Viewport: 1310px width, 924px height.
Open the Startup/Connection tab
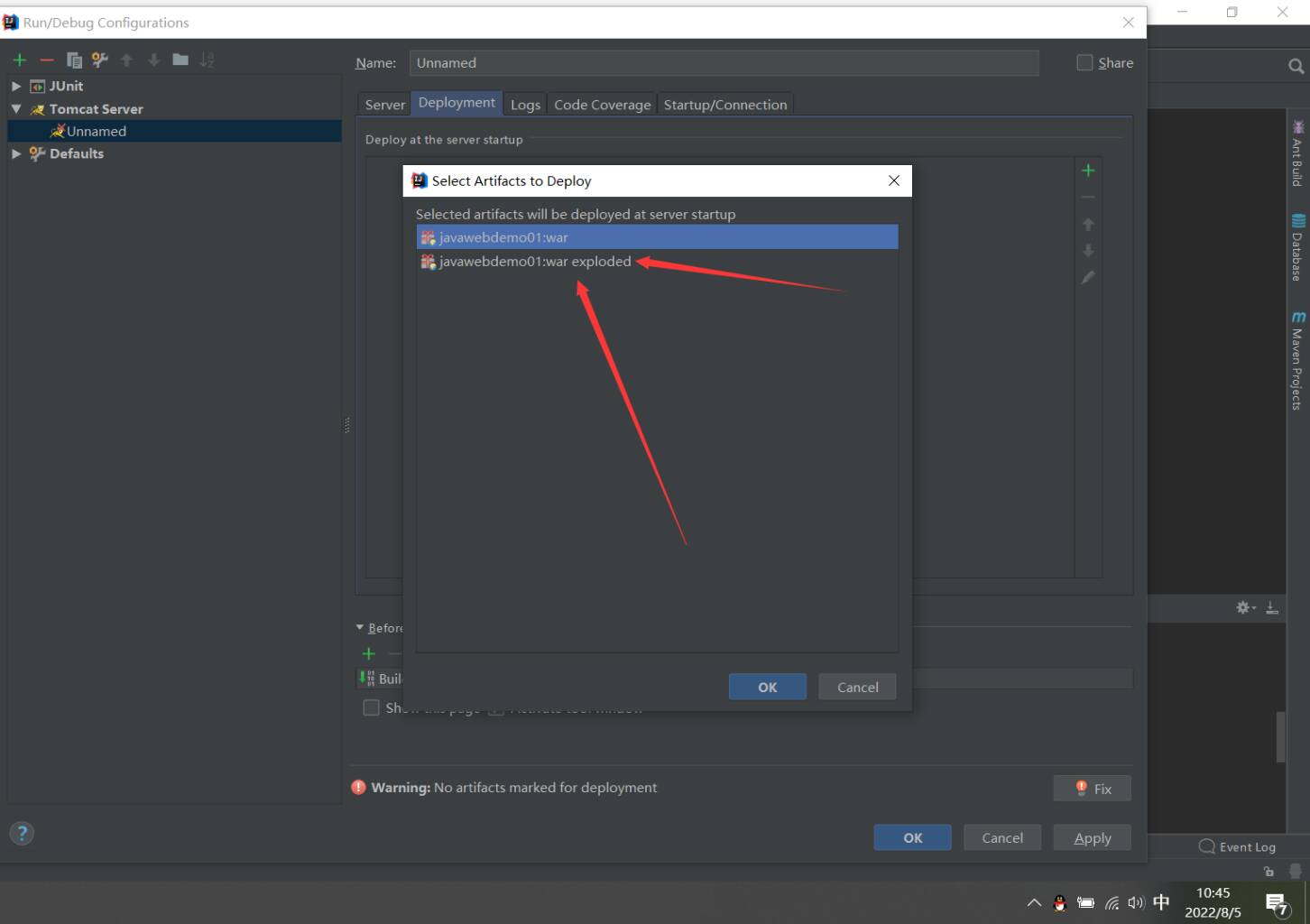tap(725, 105)
